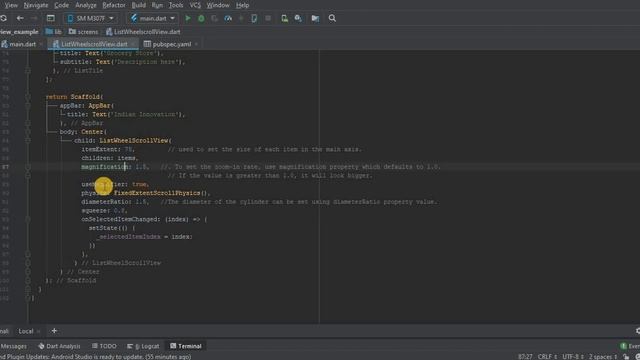Open the profiler gauge icon
Screen dimensions: 640x360
228,18
